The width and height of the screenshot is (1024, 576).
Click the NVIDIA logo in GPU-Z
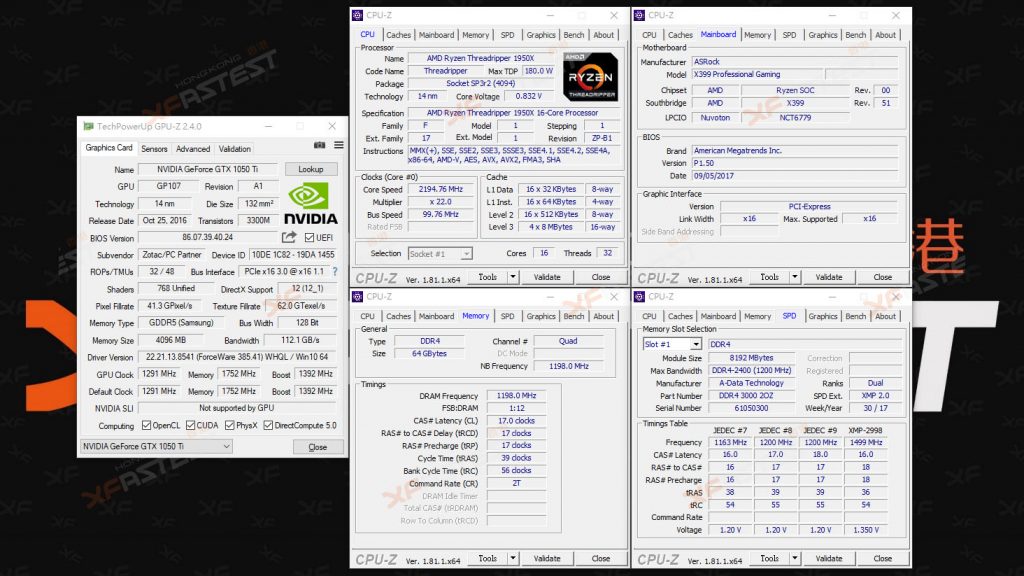click(x=311, y=202)
